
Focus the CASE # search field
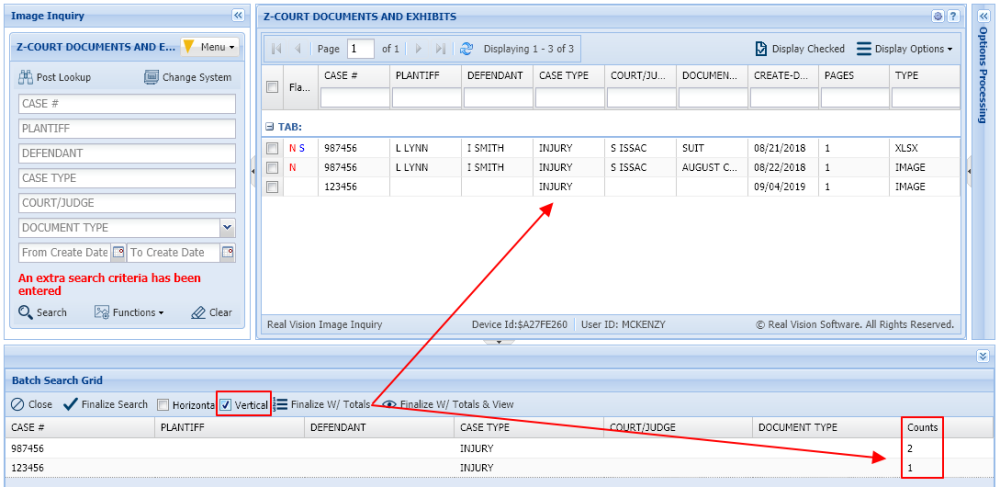click(x=127, y=104)
